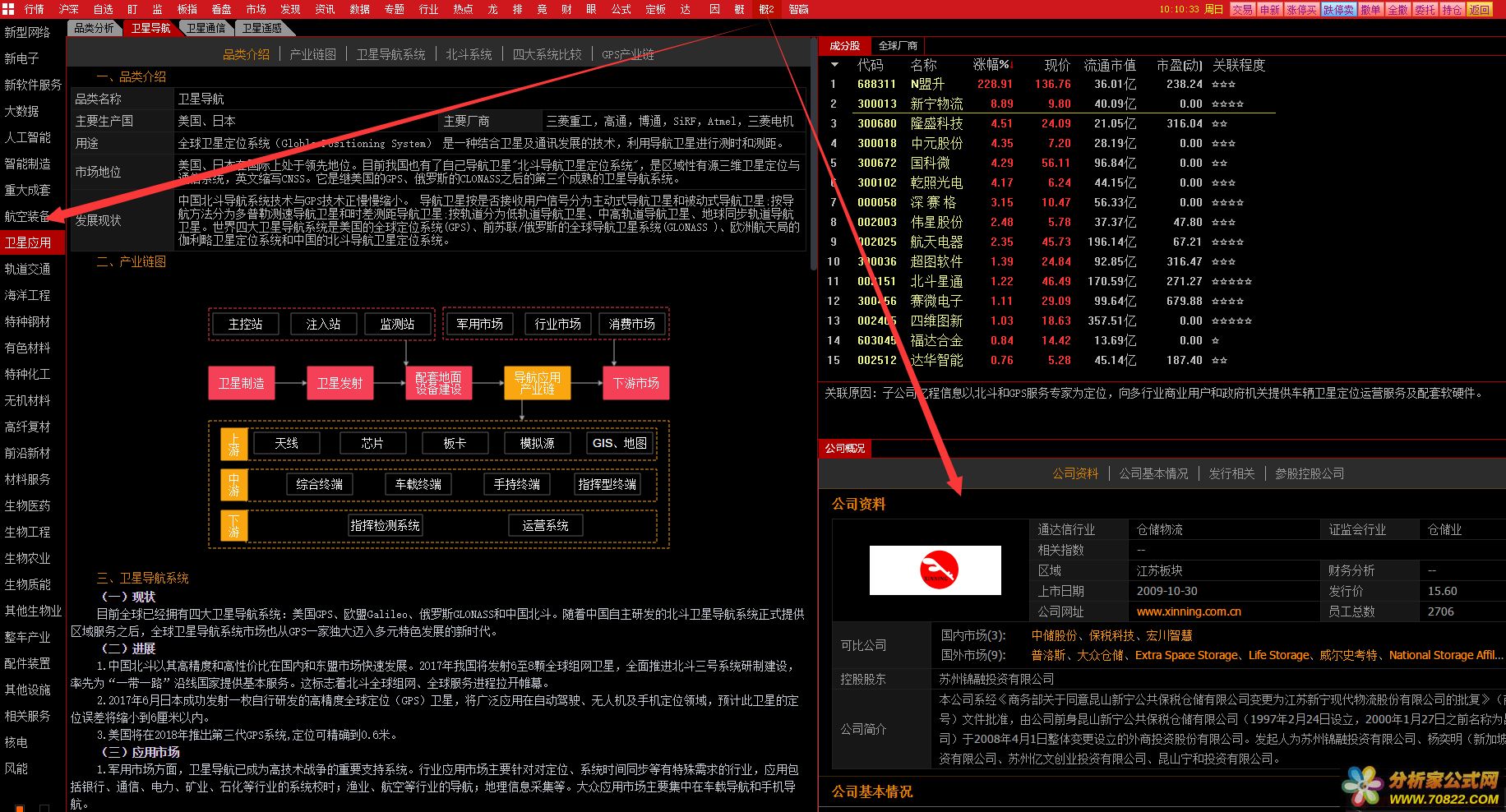Screen dimensions: 1506x812
Task: Click the Xinning company logo image
Action: tap(935, 570)
